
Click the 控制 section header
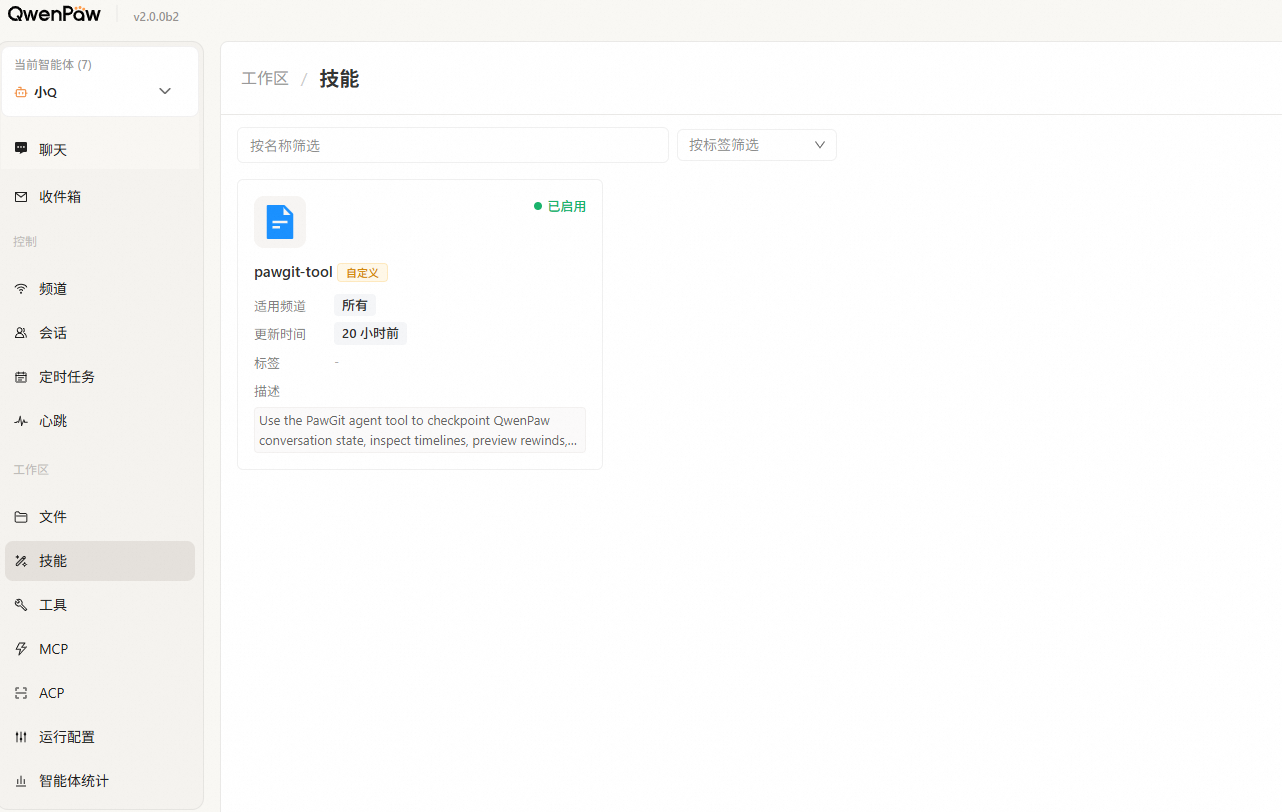pos(25,241)
